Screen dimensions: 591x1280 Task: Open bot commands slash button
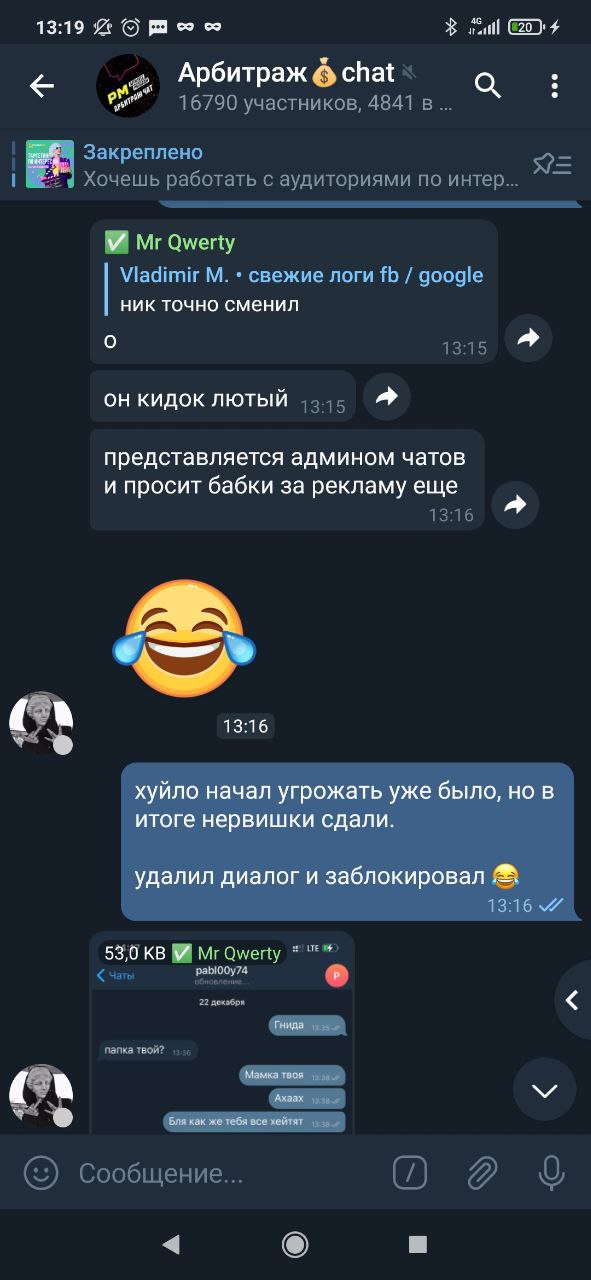coord(410,1172)
